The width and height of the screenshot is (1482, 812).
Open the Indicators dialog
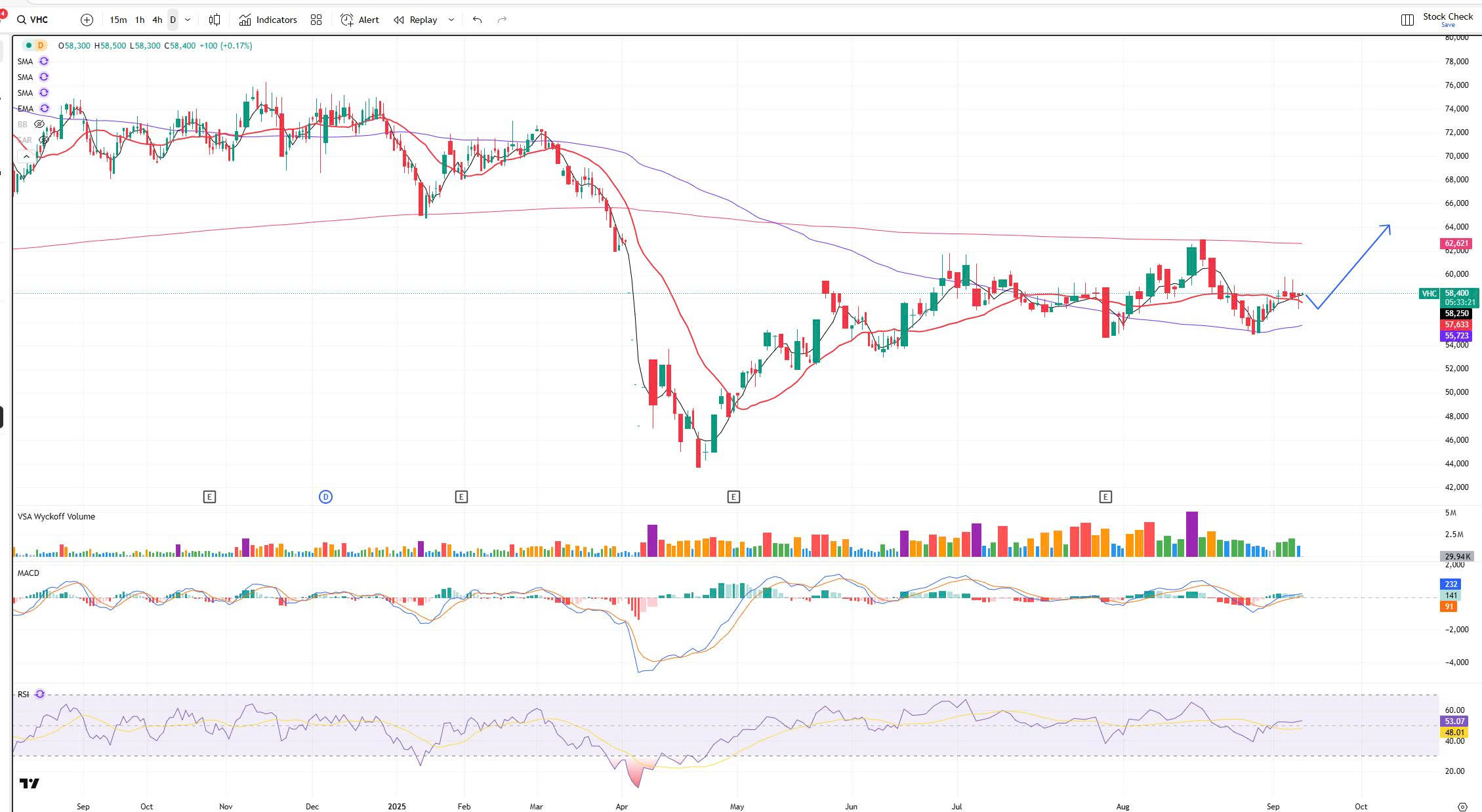pyautogui.click(x=268, y=20)
